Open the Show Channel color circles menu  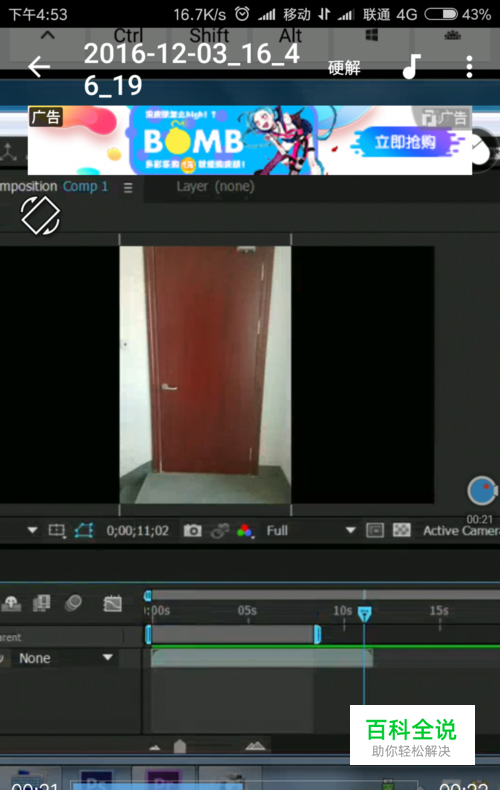pos(245,531)
